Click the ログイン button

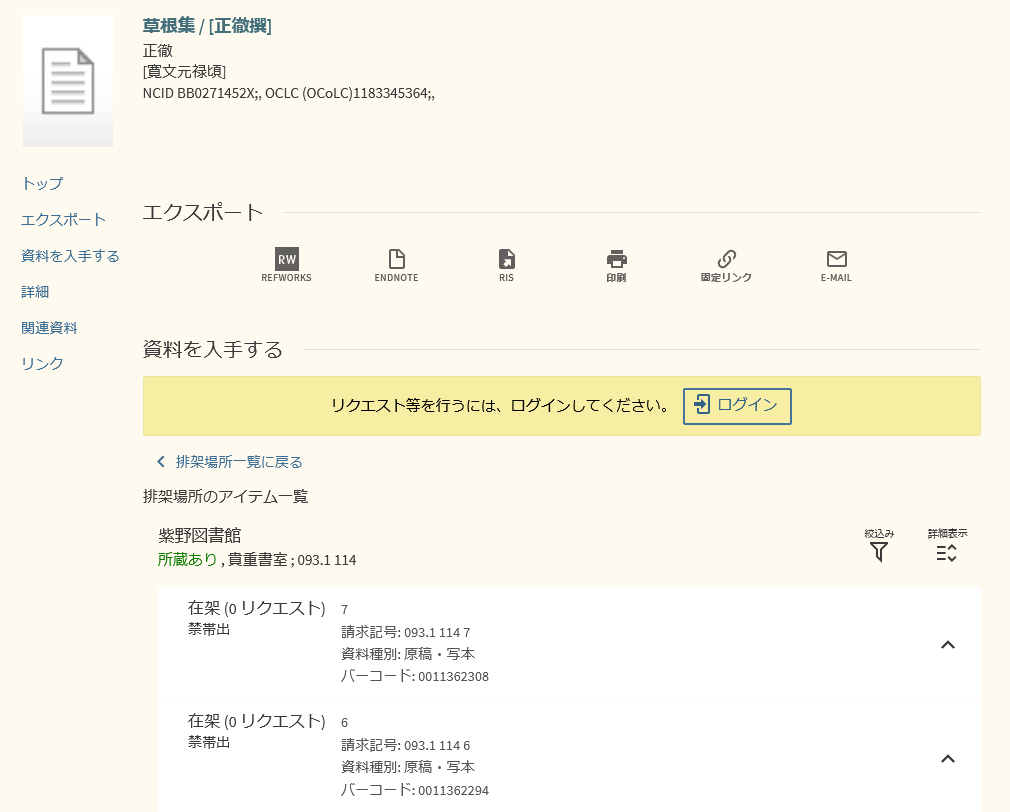[x=737, y=406]
